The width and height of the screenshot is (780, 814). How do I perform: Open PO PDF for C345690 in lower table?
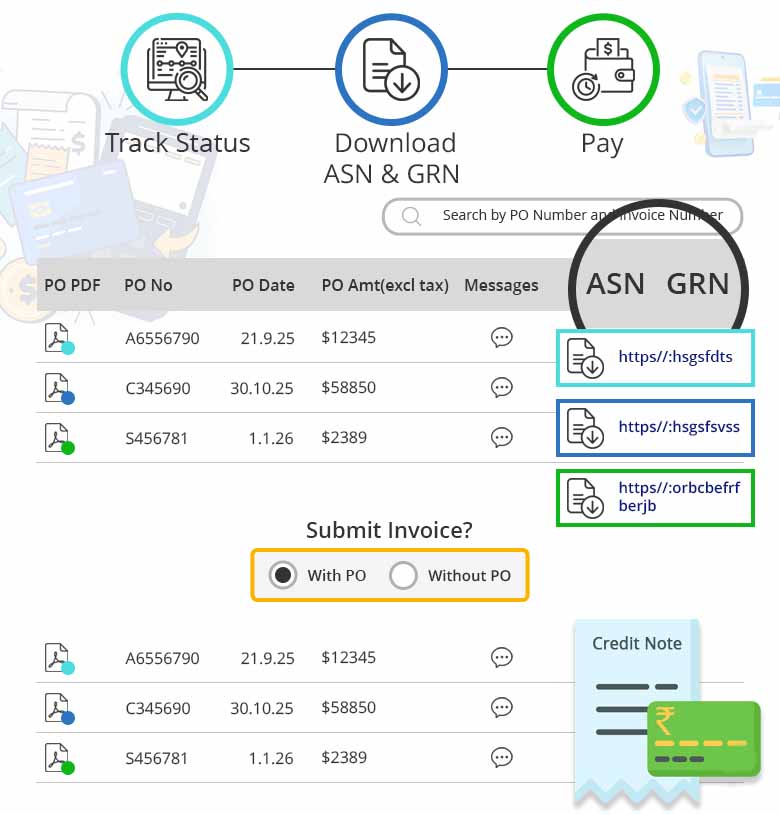click(59, 708)
